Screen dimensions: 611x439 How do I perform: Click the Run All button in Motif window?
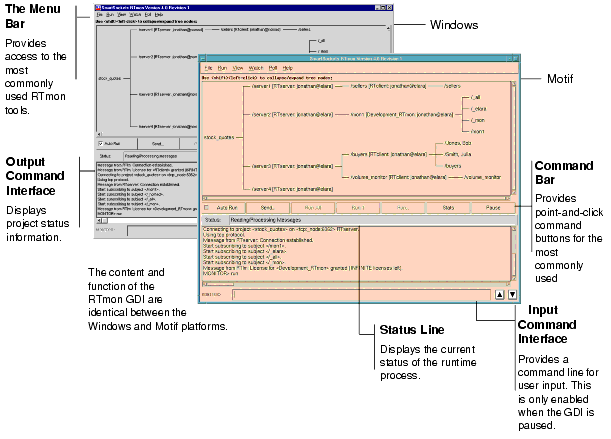313,208
